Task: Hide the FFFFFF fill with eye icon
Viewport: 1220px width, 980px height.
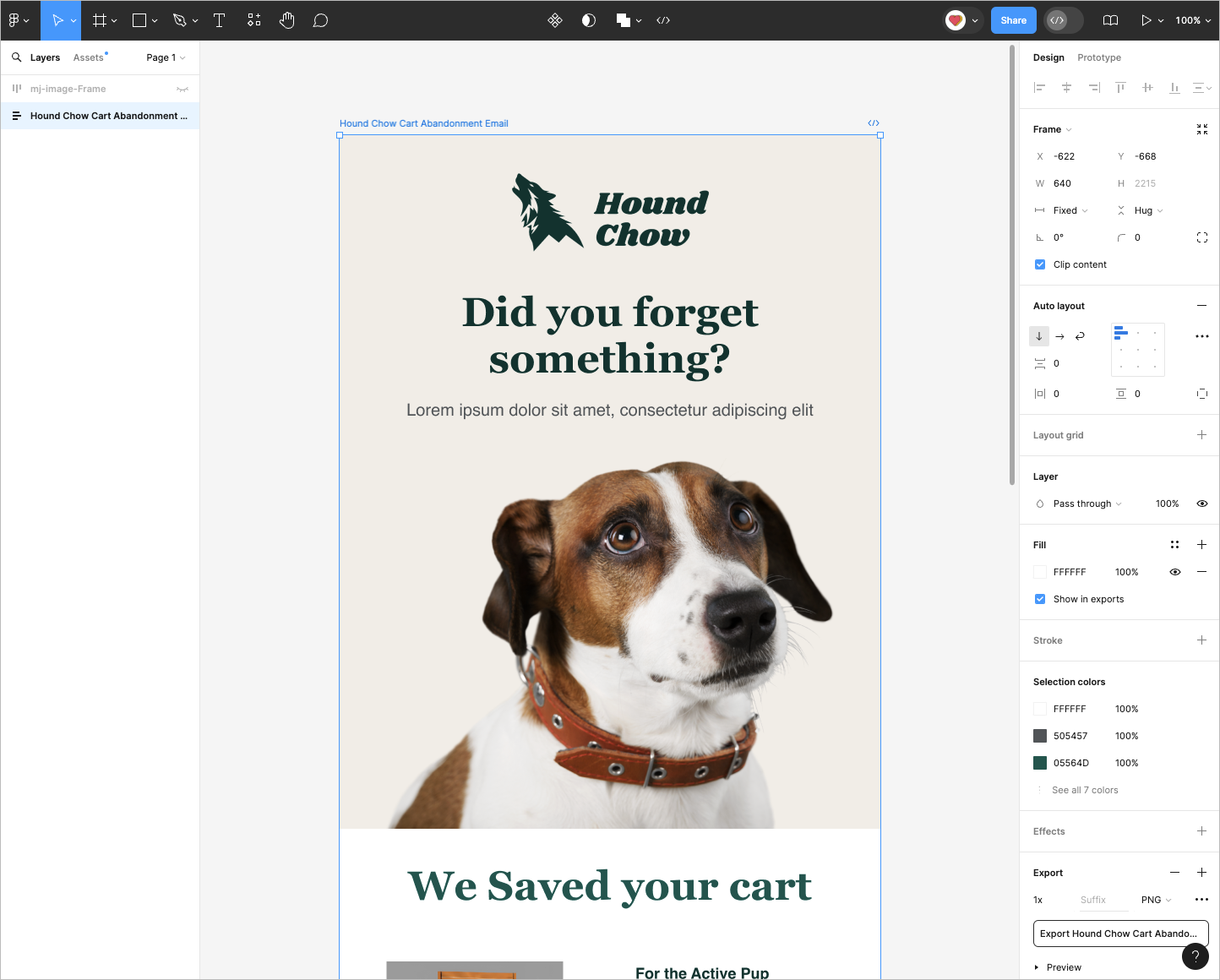Action: pyautogui.click(x=1174, y=572)
